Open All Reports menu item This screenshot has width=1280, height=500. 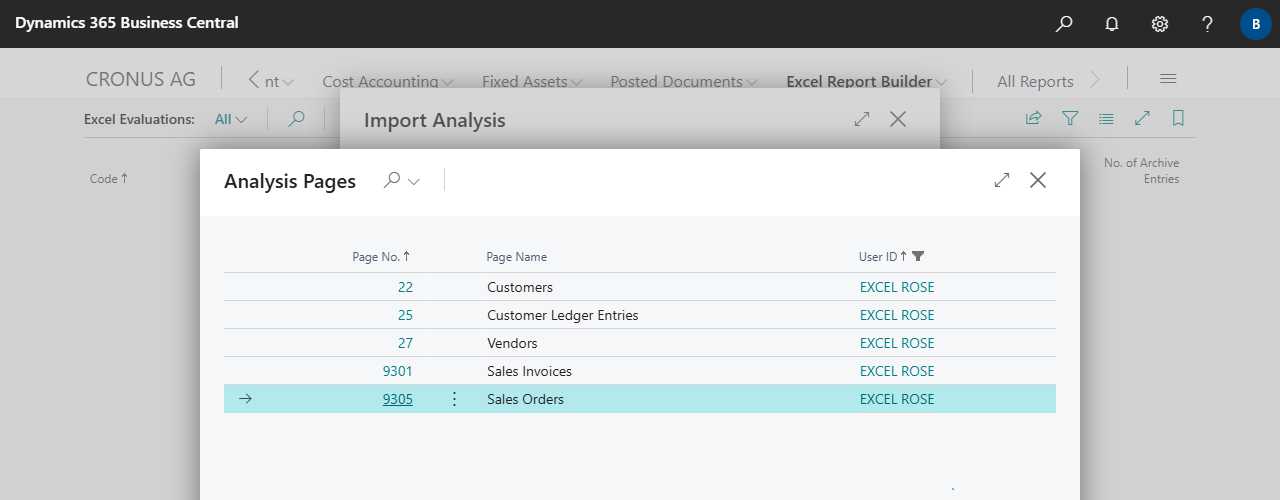click(1035, 82)
